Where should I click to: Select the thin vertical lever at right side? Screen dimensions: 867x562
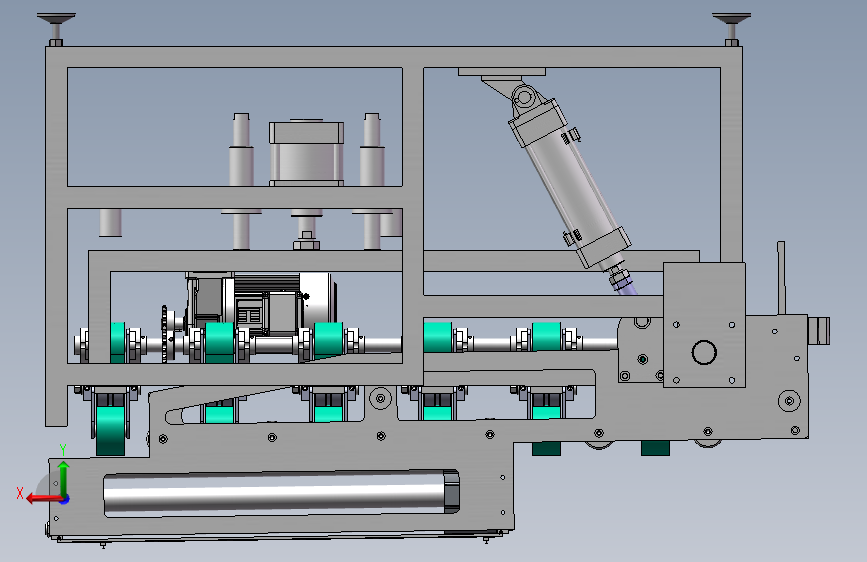[x=781, y=278]
